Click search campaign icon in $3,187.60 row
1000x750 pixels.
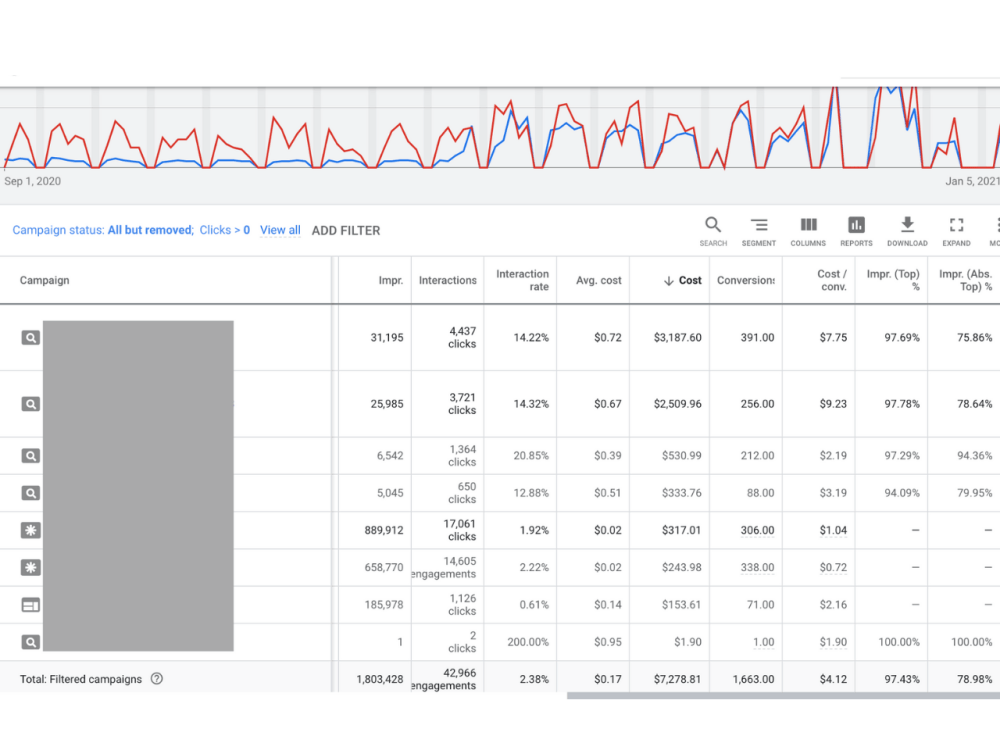[31, 337]
